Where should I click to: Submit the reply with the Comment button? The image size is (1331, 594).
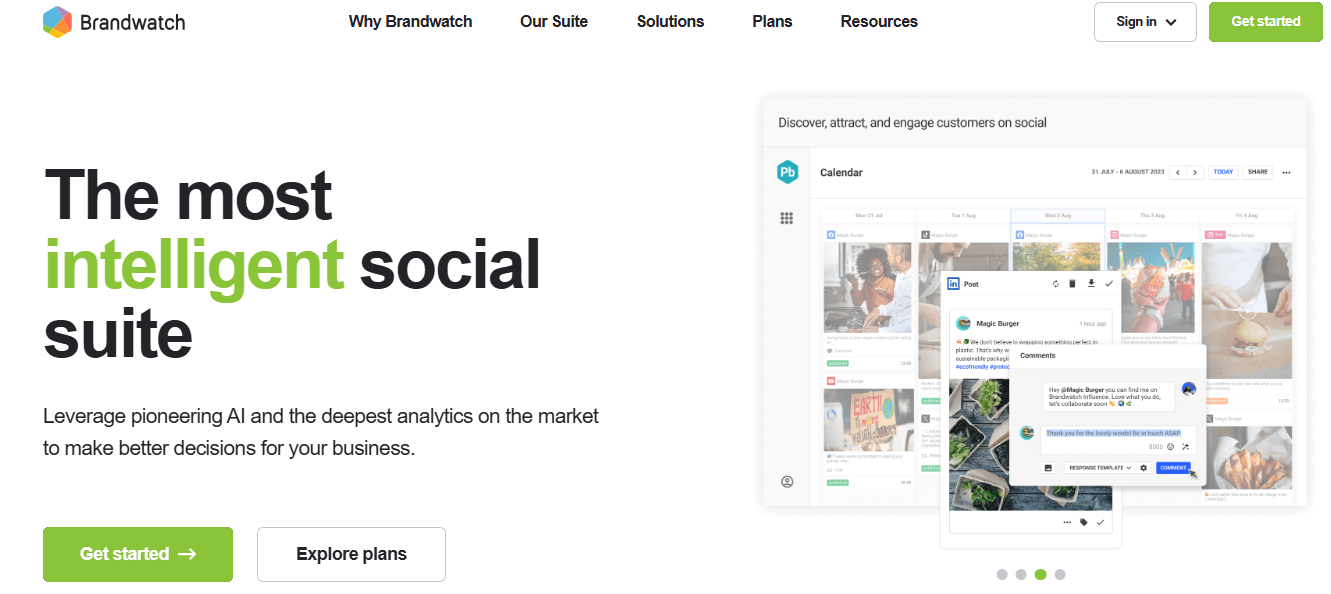tap(1174, 468)
